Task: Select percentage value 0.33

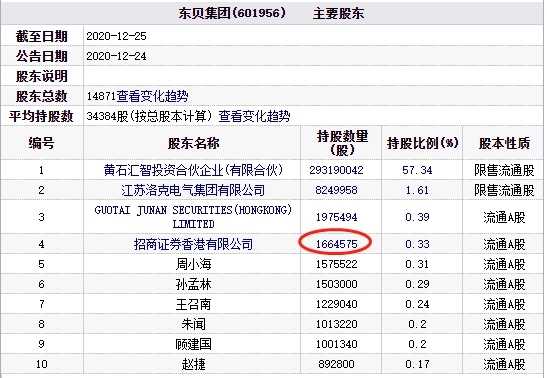Action: pos(417,244)
